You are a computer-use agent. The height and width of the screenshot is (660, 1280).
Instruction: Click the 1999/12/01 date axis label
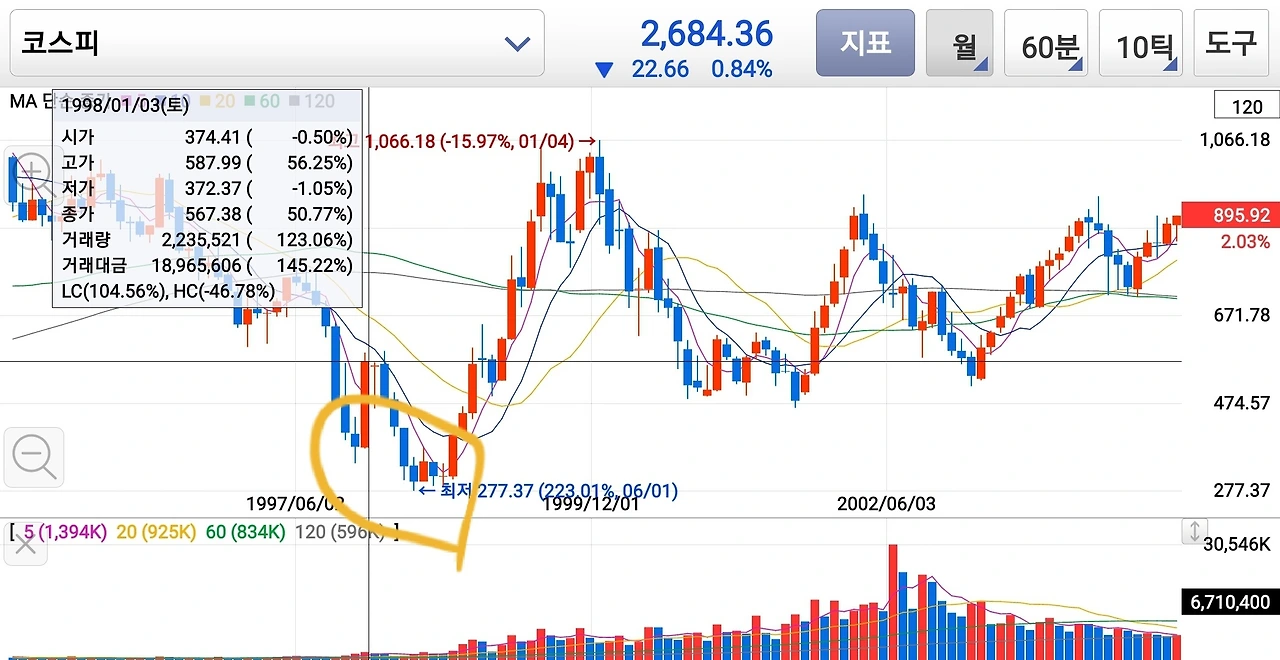pos(590,503)
